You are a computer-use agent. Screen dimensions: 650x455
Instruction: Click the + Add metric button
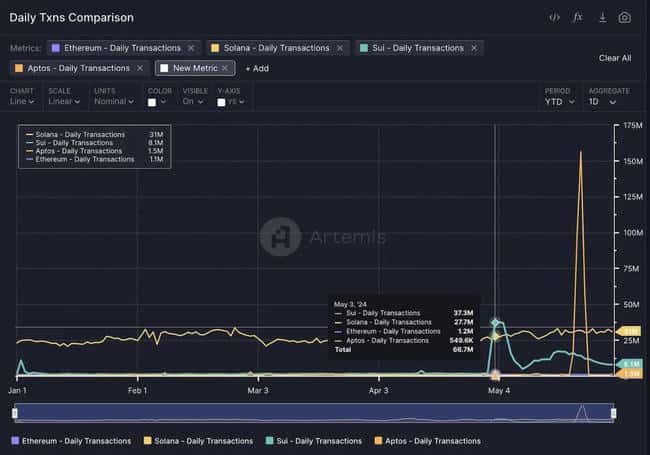coord(257,68)
